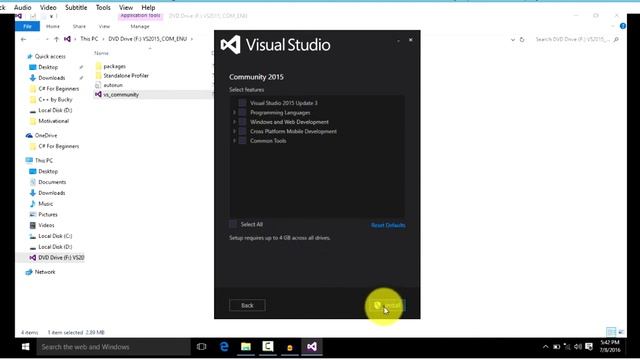Click the Back button in installer
Viewport: 640px width, 360px height.
pyautogui.click(x=247, y=305)
